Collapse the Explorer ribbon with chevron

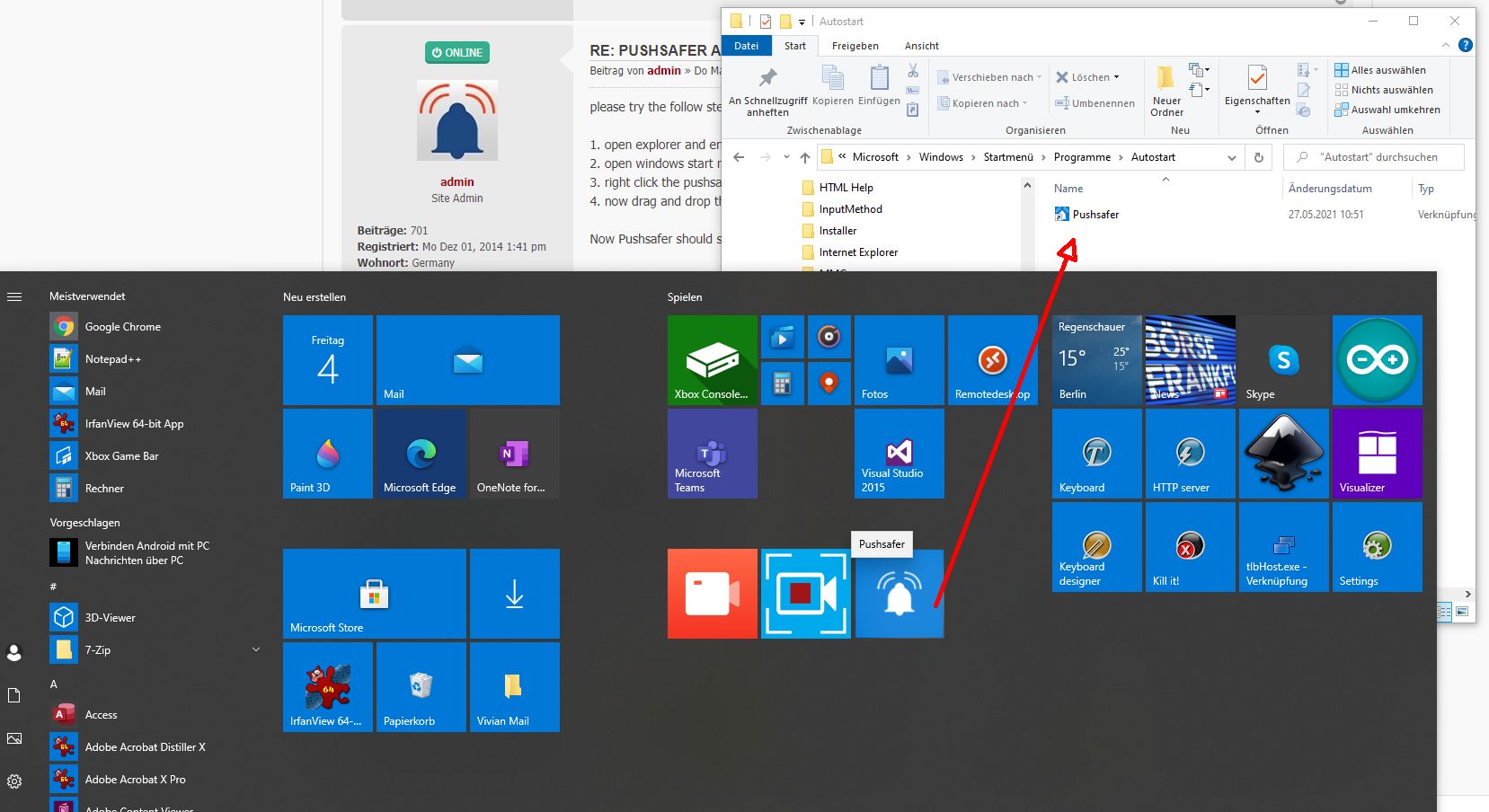coord(1445,45)
